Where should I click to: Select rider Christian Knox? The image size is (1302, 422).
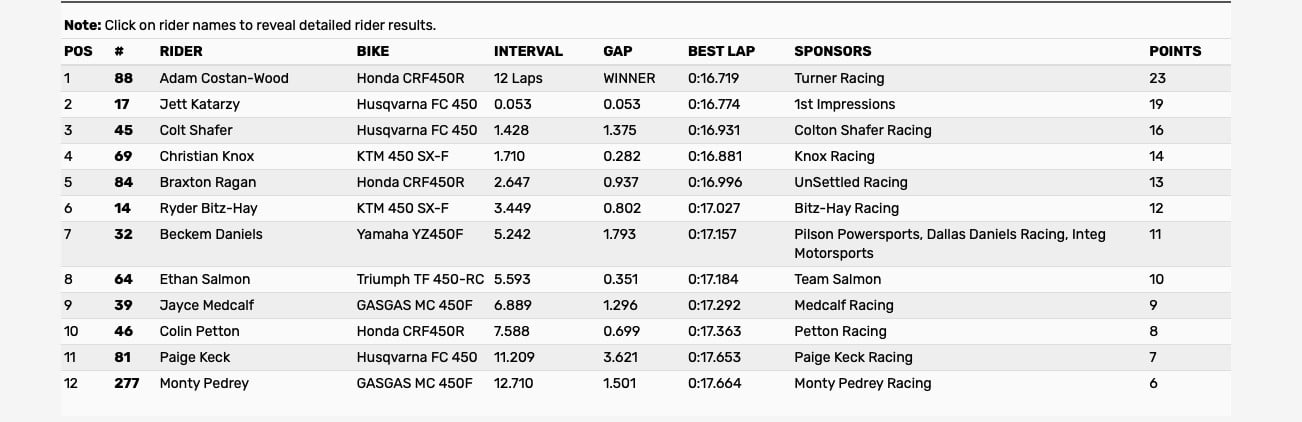click(x=207, y=156)
